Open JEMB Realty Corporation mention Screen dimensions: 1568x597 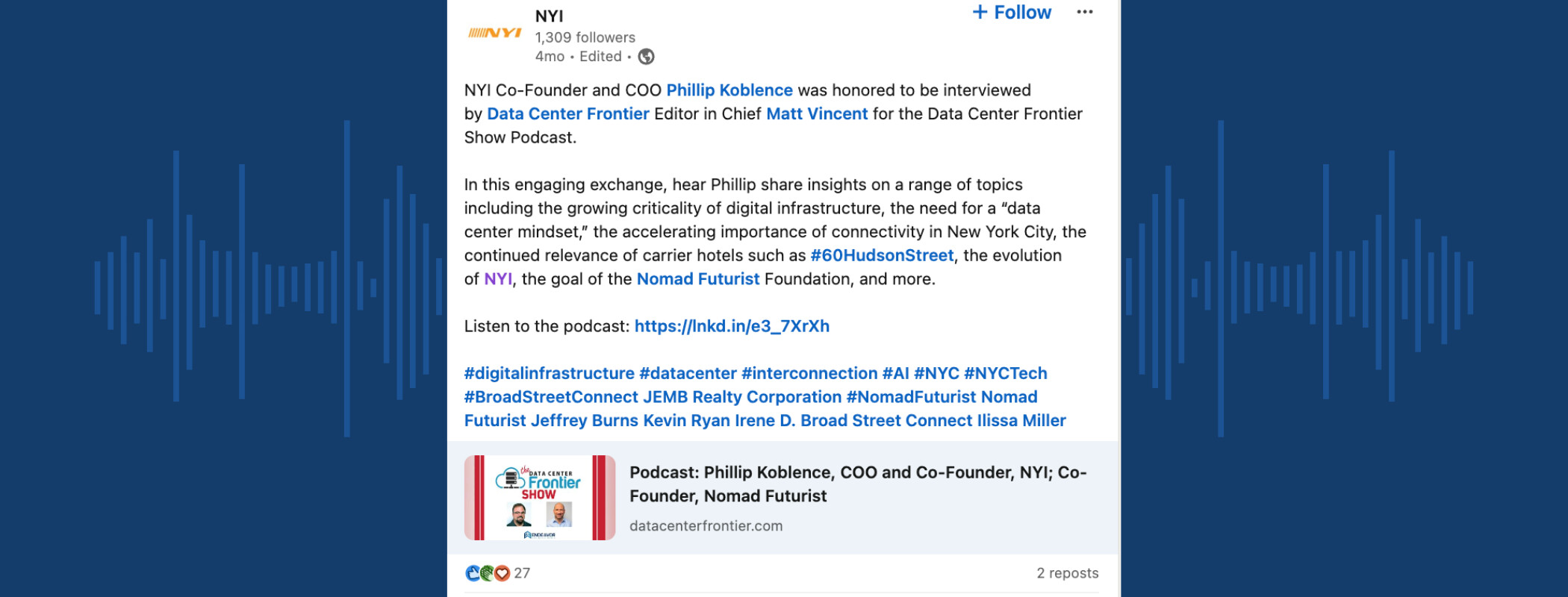click(742, 397)
